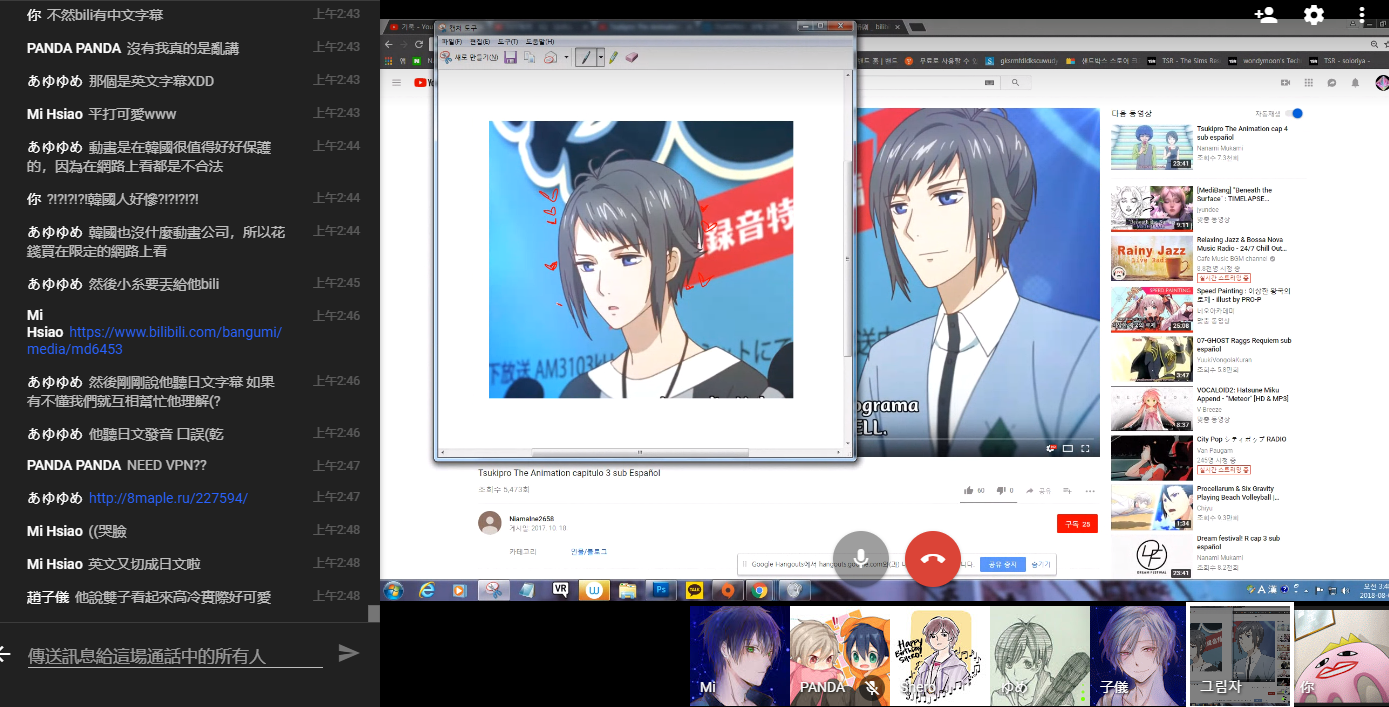The width and height of the screenshot is (1389, 707).
Task: Open the Snipping Tool 편집(E) menu
Action: tap(480, 42)
